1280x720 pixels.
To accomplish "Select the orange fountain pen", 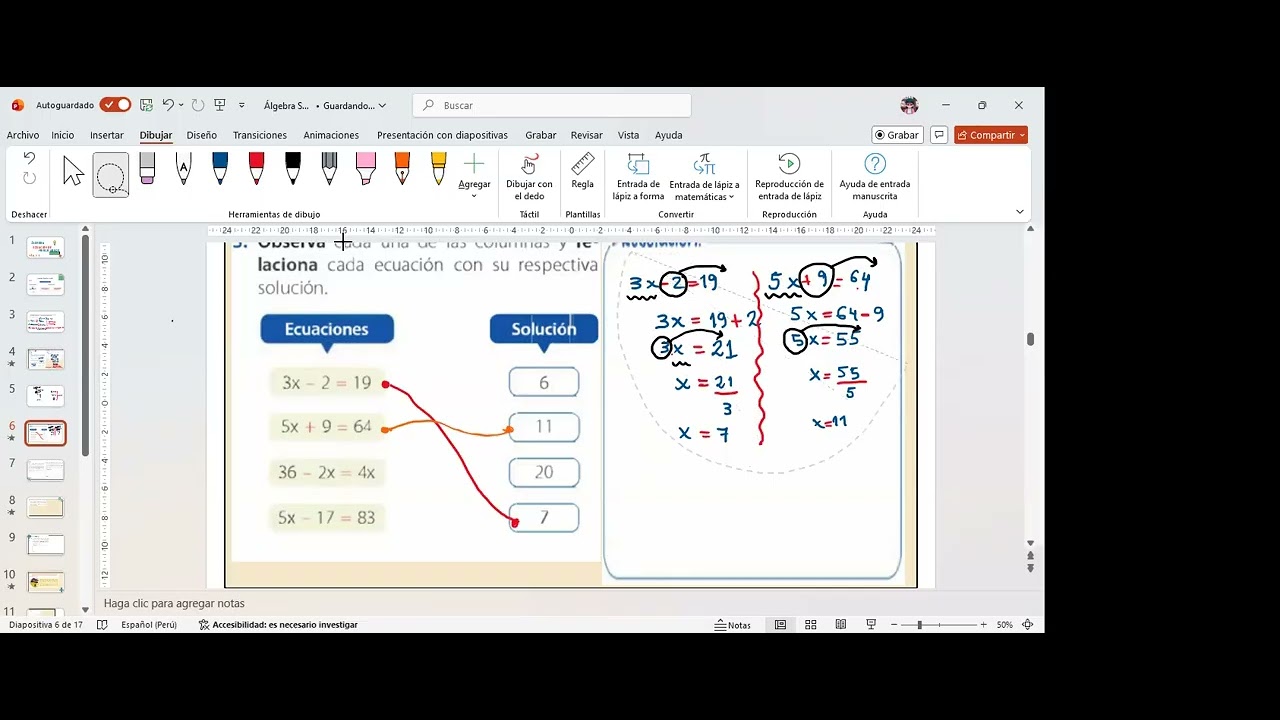I will tap(402, 168).
